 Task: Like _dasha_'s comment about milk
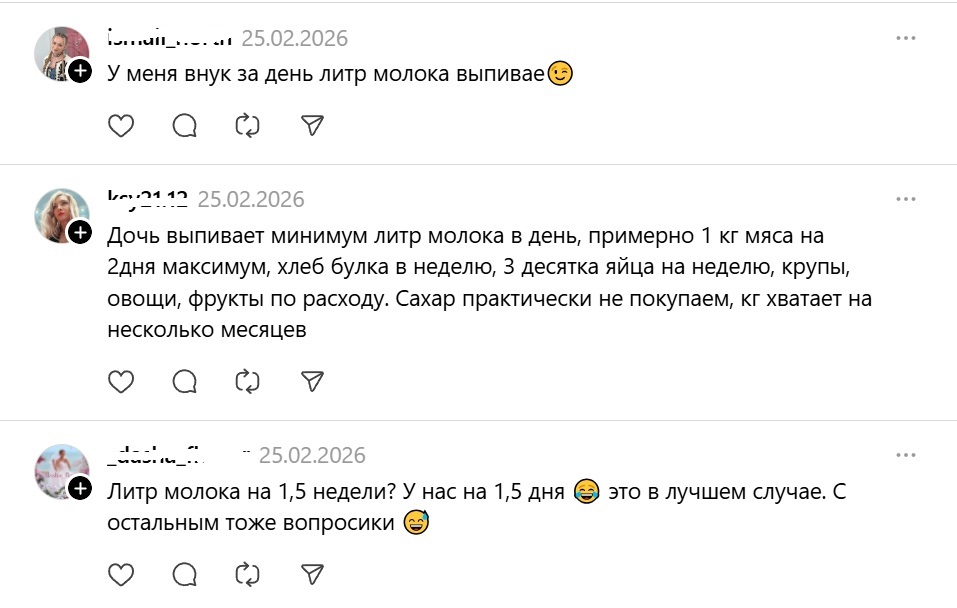(120, 576)
